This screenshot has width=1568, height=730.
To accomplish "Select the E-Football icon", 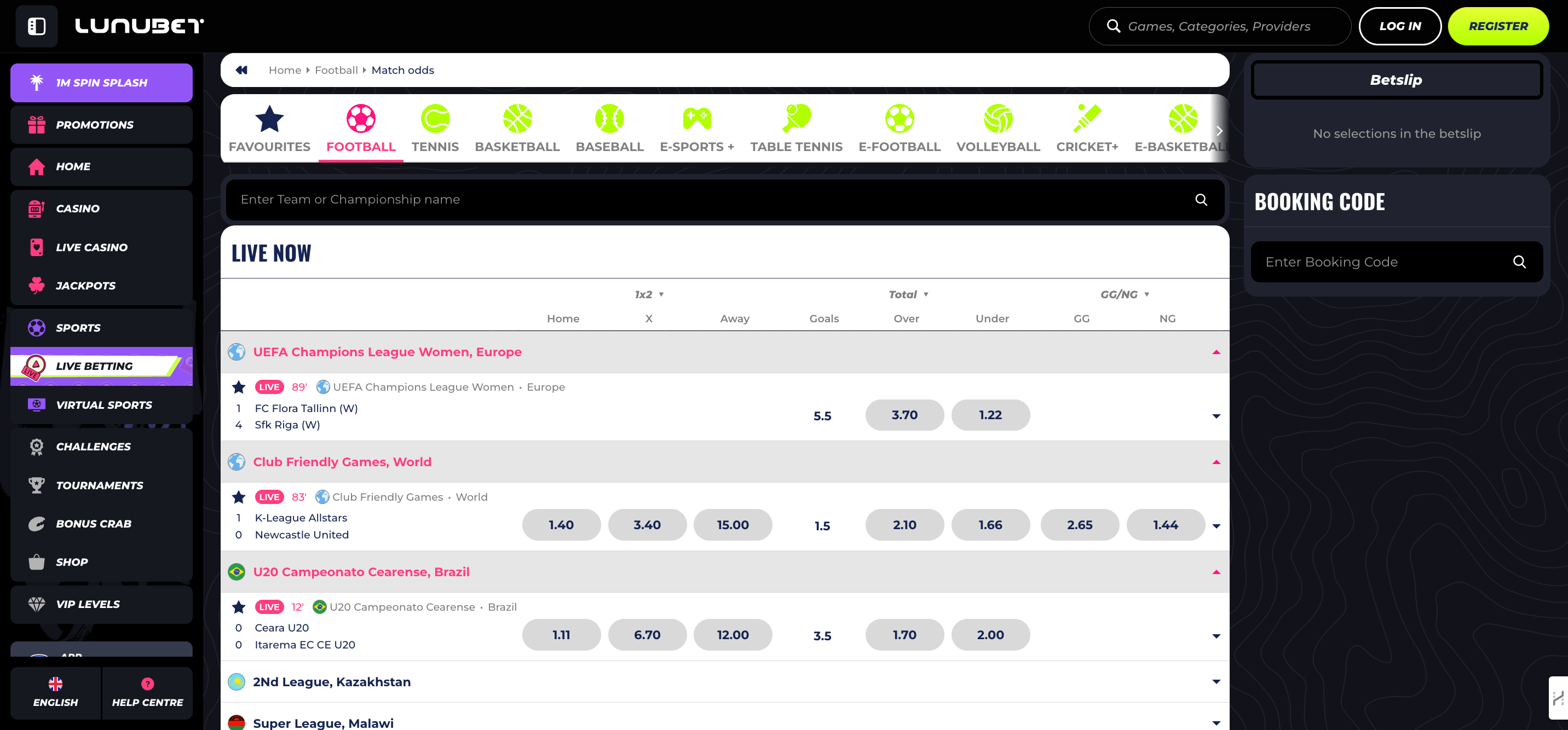I will (900, 119).
